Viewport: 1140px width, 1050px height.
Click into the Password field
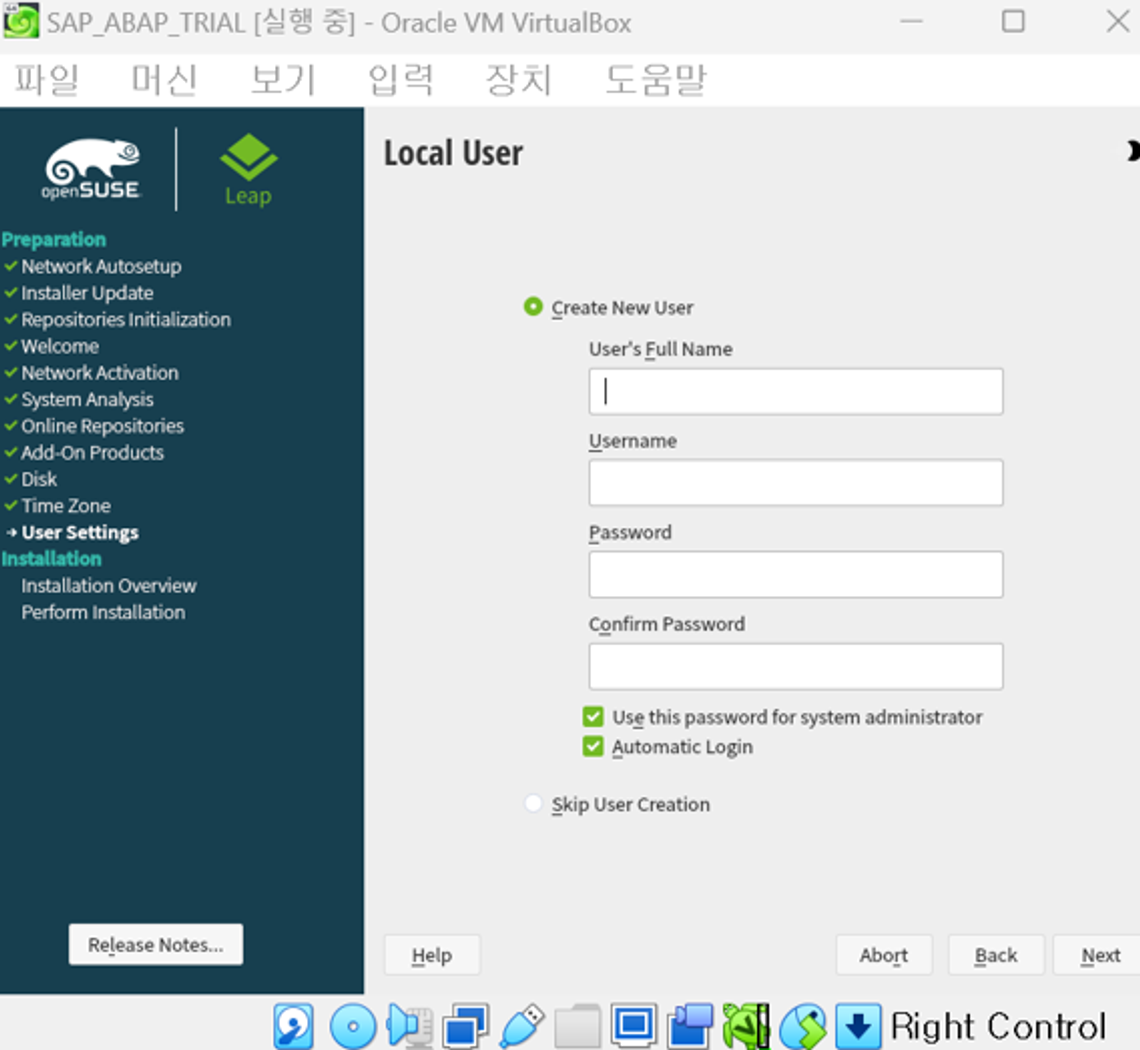[x=796, y=574]
